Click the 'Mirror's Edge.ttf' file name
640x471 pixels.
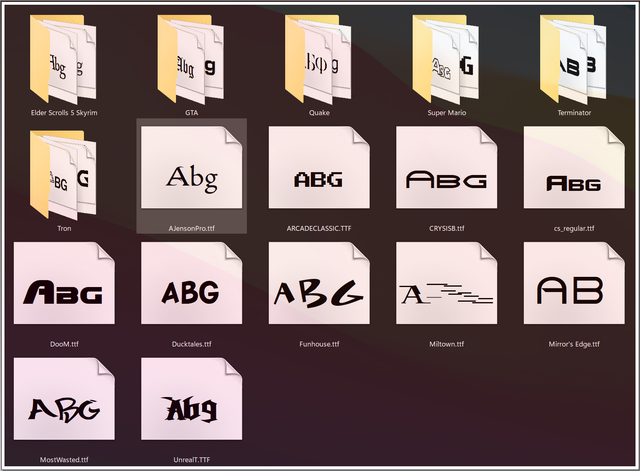click(x=574, y=344)
